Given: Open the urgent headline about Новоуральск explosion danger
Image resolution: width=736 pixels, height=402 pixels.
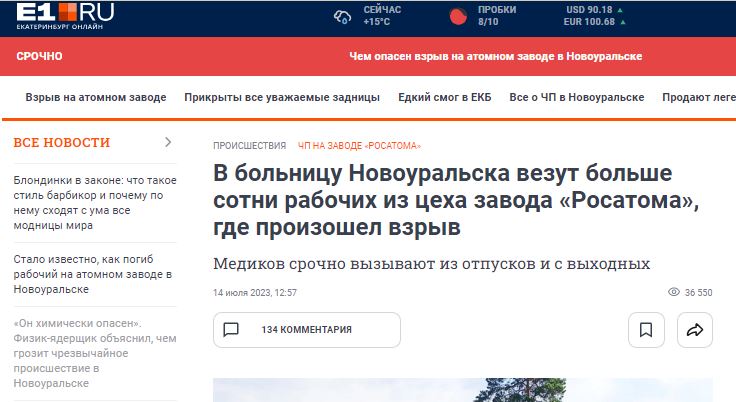Looking at the screenshot, I should [x=495, y=56].
